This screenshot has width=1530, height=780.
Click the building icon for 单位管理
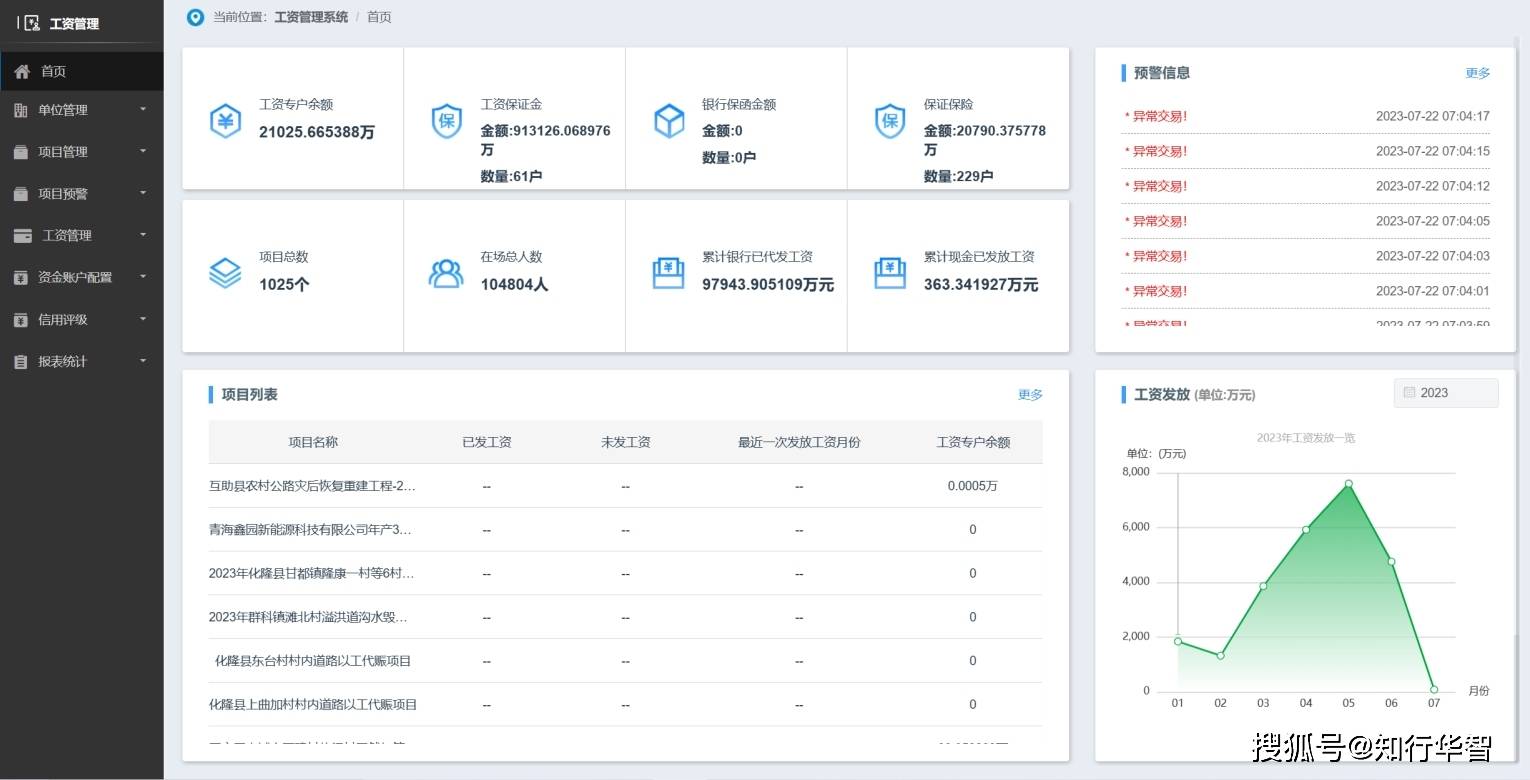[21, 110]
